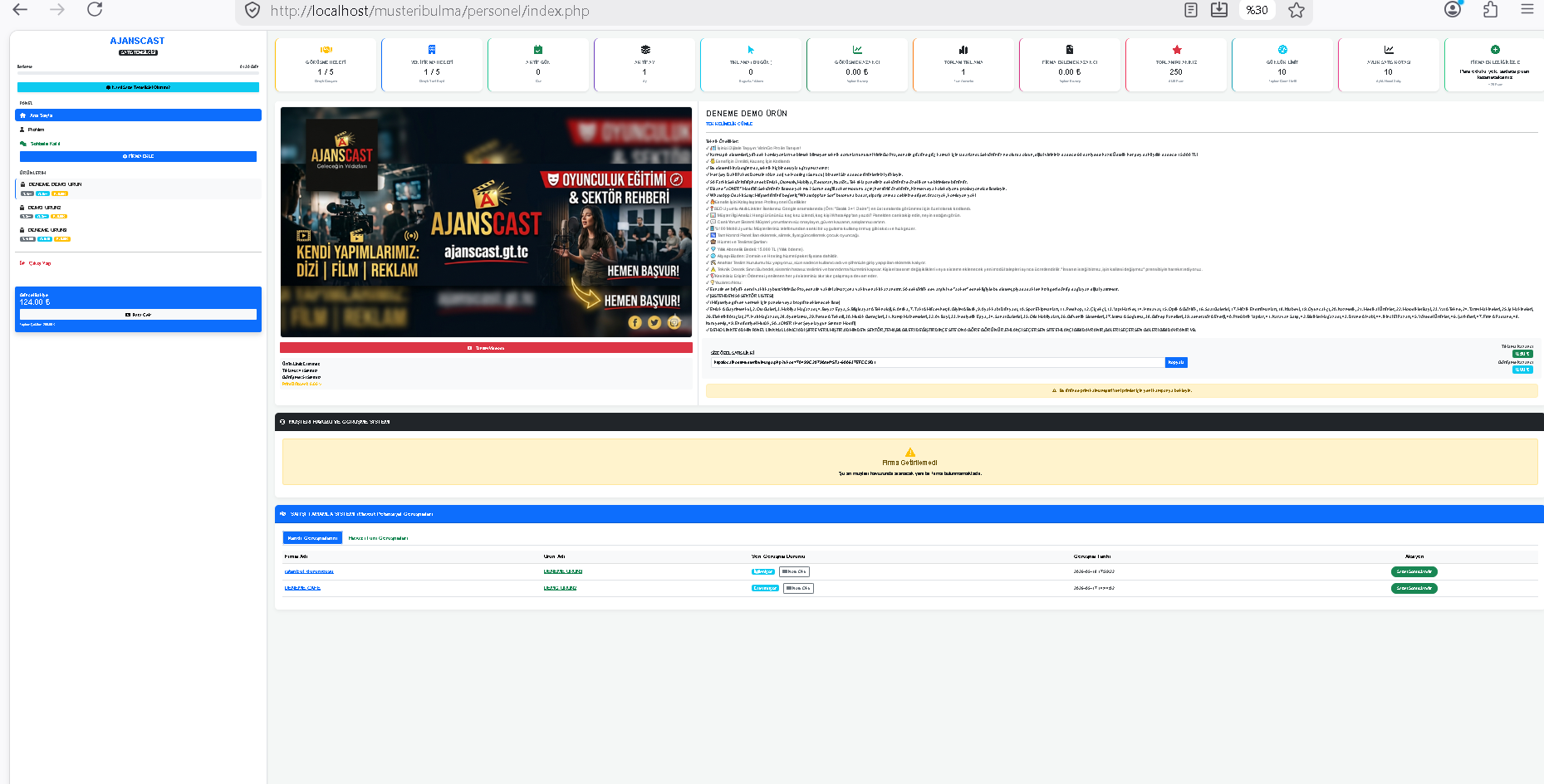Switch to the Havuz/Tüm Görüşmeler tab
This screenshot has height=784, width=1544.
pyautogui.click(x=378, y=538)
